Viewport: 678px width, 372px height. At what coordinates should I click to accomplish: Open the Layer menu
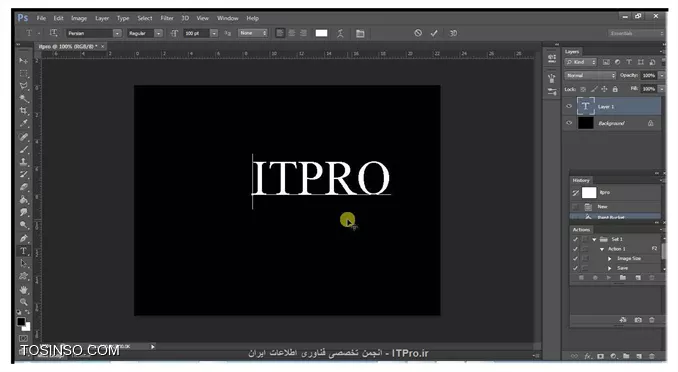point(102,18)
